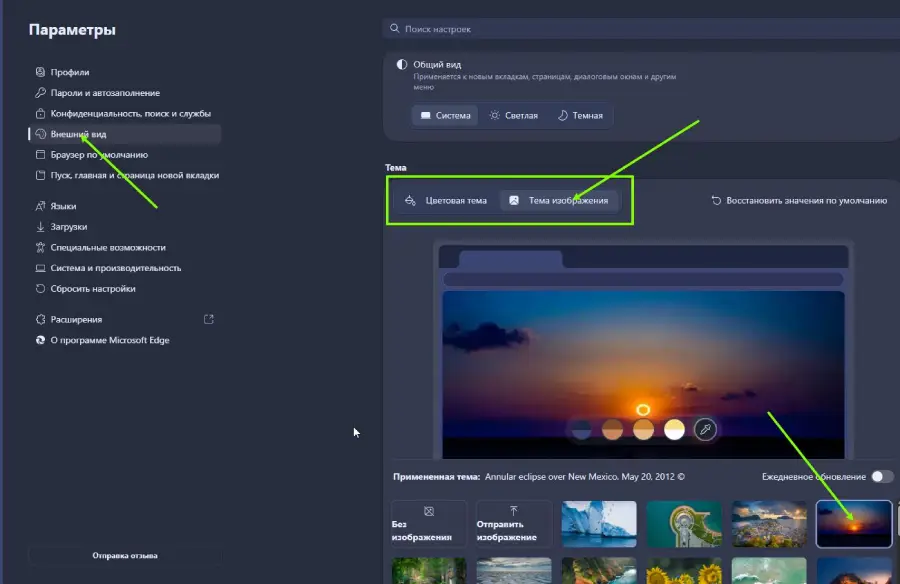Open Сбросить настройки section
This screenshot has height=584, width=900.
(x=125, y=288)
